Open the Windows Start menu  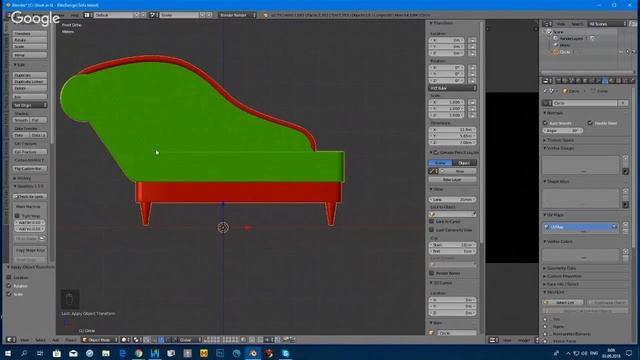(x=8, y=353)
